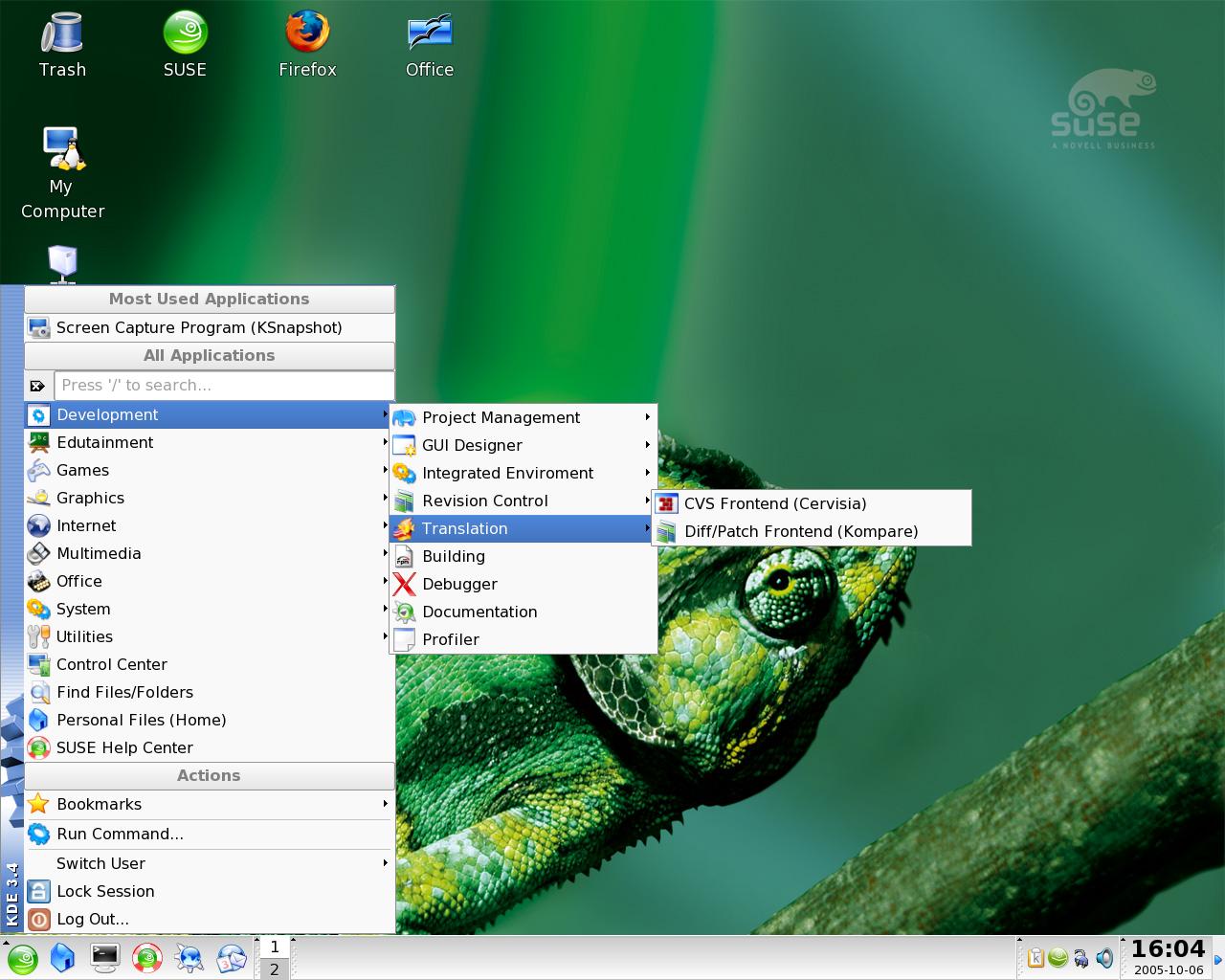This screenshot has width=1225, height=980.
Task: Open the Office desktop icon
Action: click(x=429, y=44)
